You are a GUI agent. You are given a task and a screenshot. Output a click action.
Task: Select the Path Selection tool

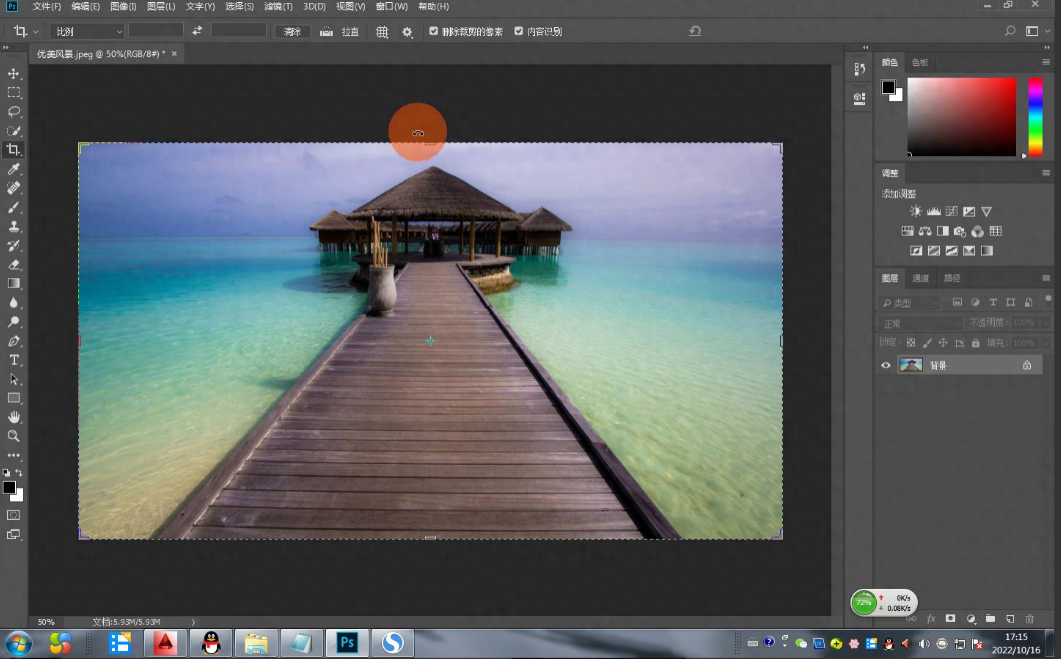click(x=14, y=379)
